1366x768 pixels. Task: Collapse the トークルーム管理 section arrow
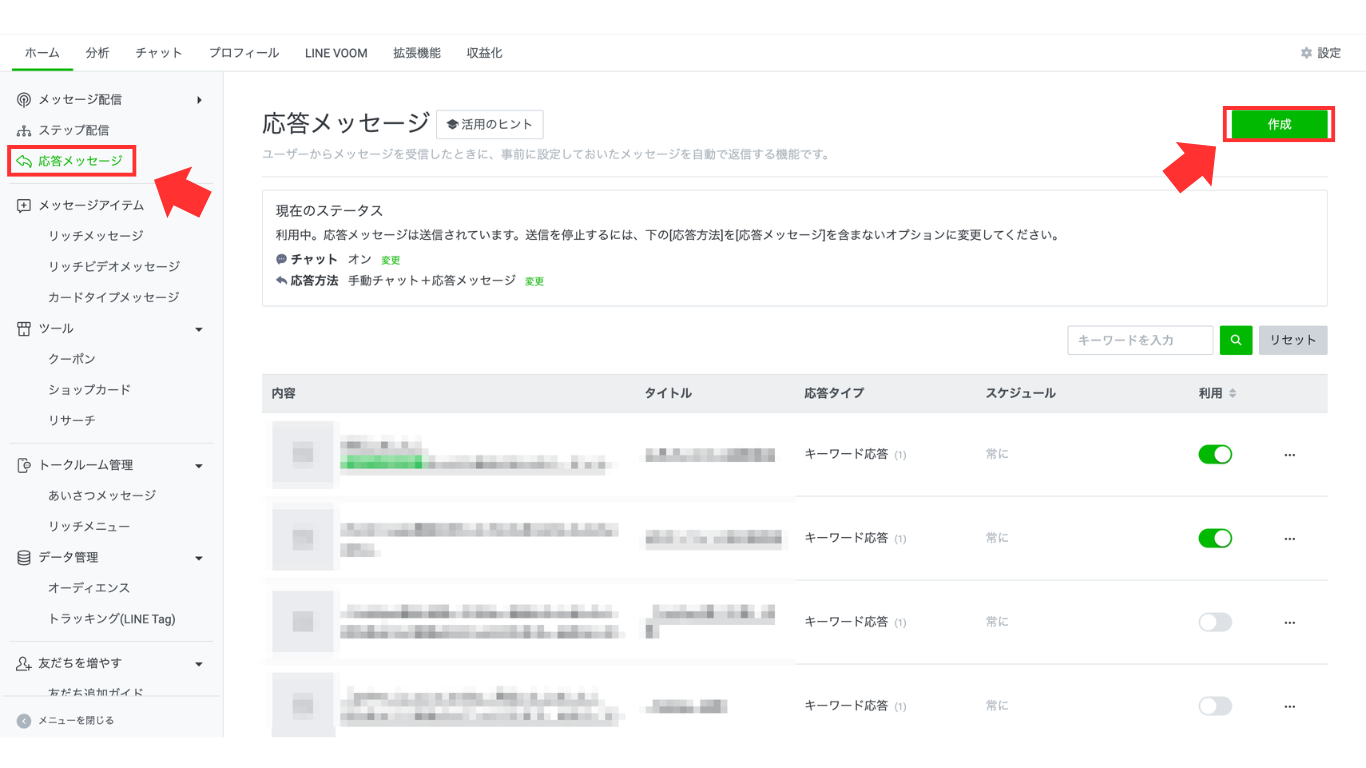point(199,466)
